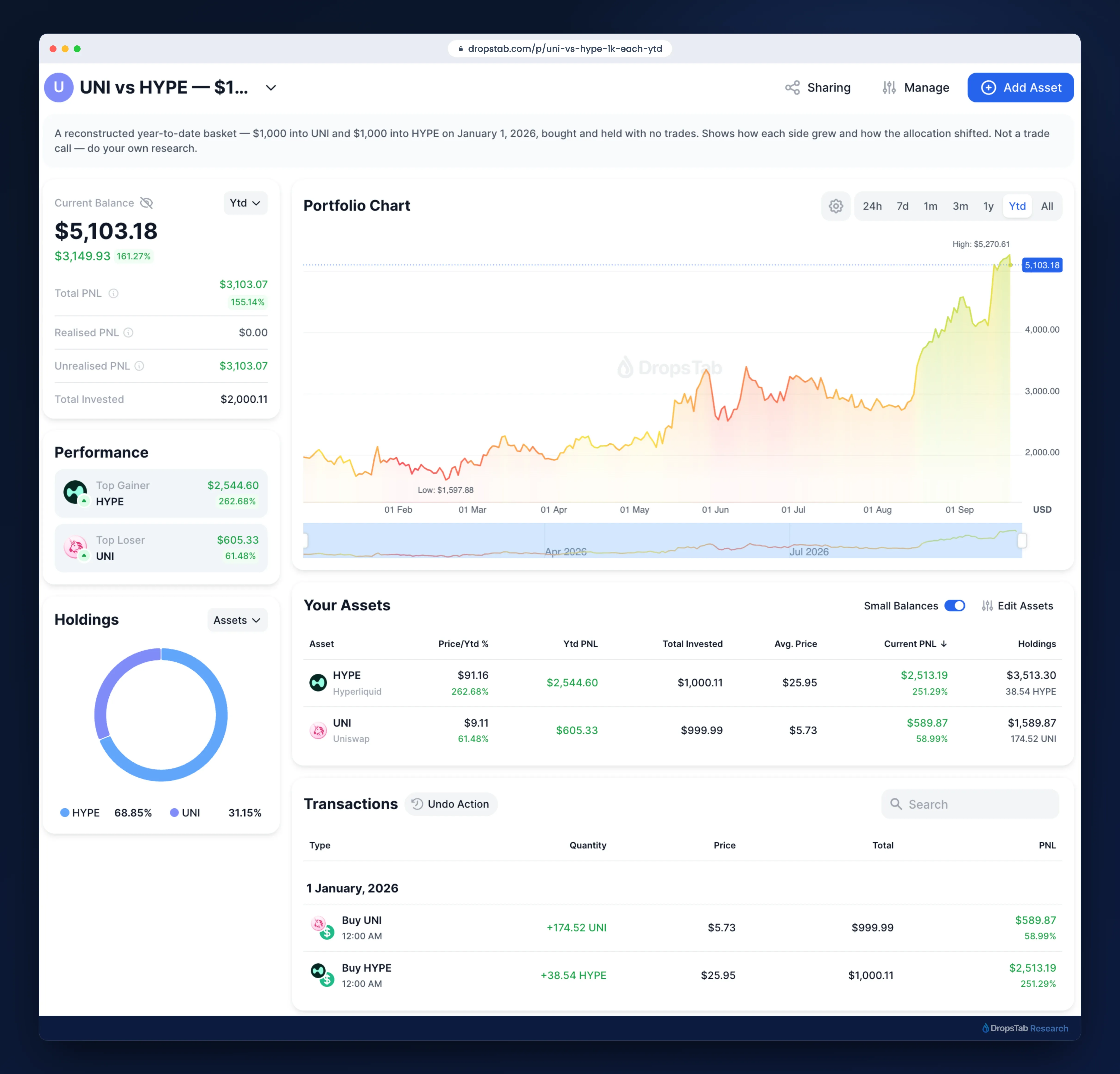Open the Ytd balance period dropdown
The image size is (1120, 1074).
pyautogui.click(x=245, y=203)
